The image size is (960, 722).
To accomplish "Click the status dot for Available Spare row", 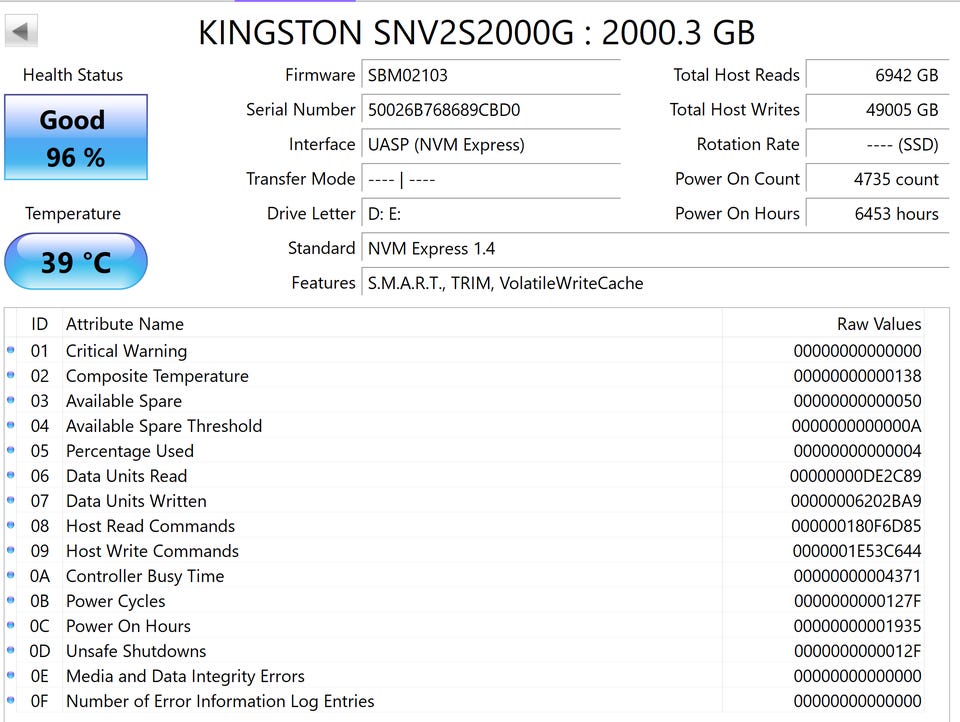I will coord(10,400).
